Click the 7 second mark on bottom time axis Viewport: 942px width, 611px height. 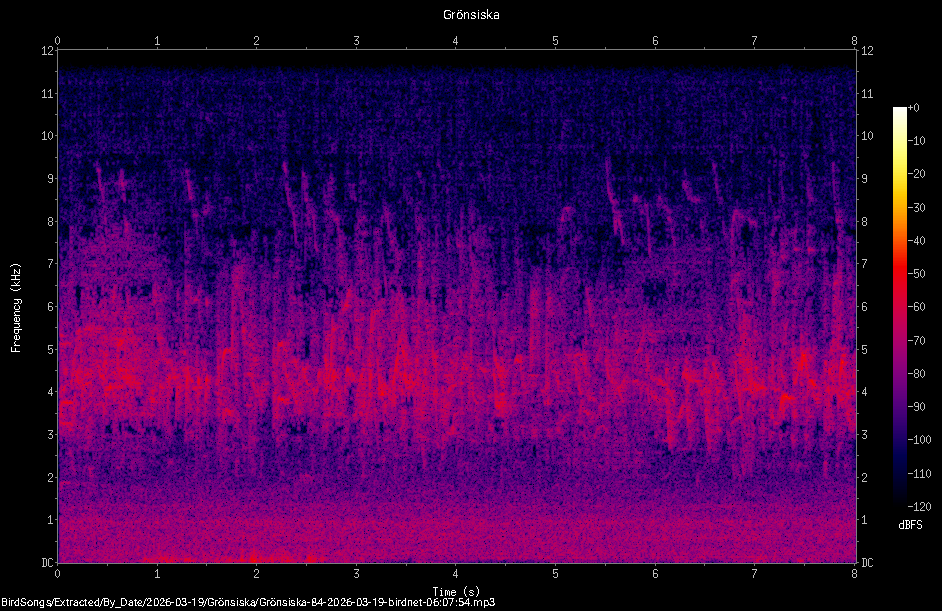[755, 574]
